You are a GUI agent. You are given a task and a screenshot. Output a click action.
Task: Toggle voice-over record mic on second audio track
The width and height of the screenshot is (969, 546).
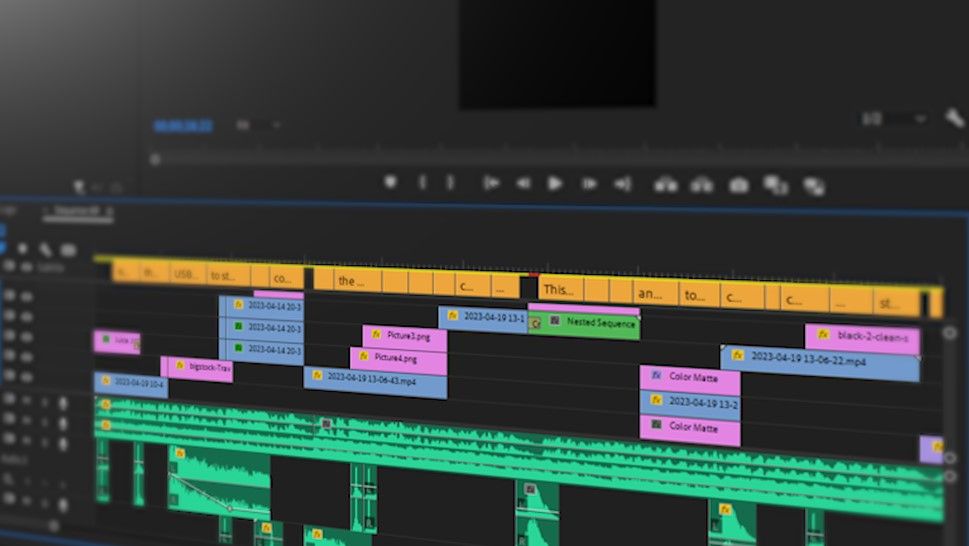[x=62, y=424]
